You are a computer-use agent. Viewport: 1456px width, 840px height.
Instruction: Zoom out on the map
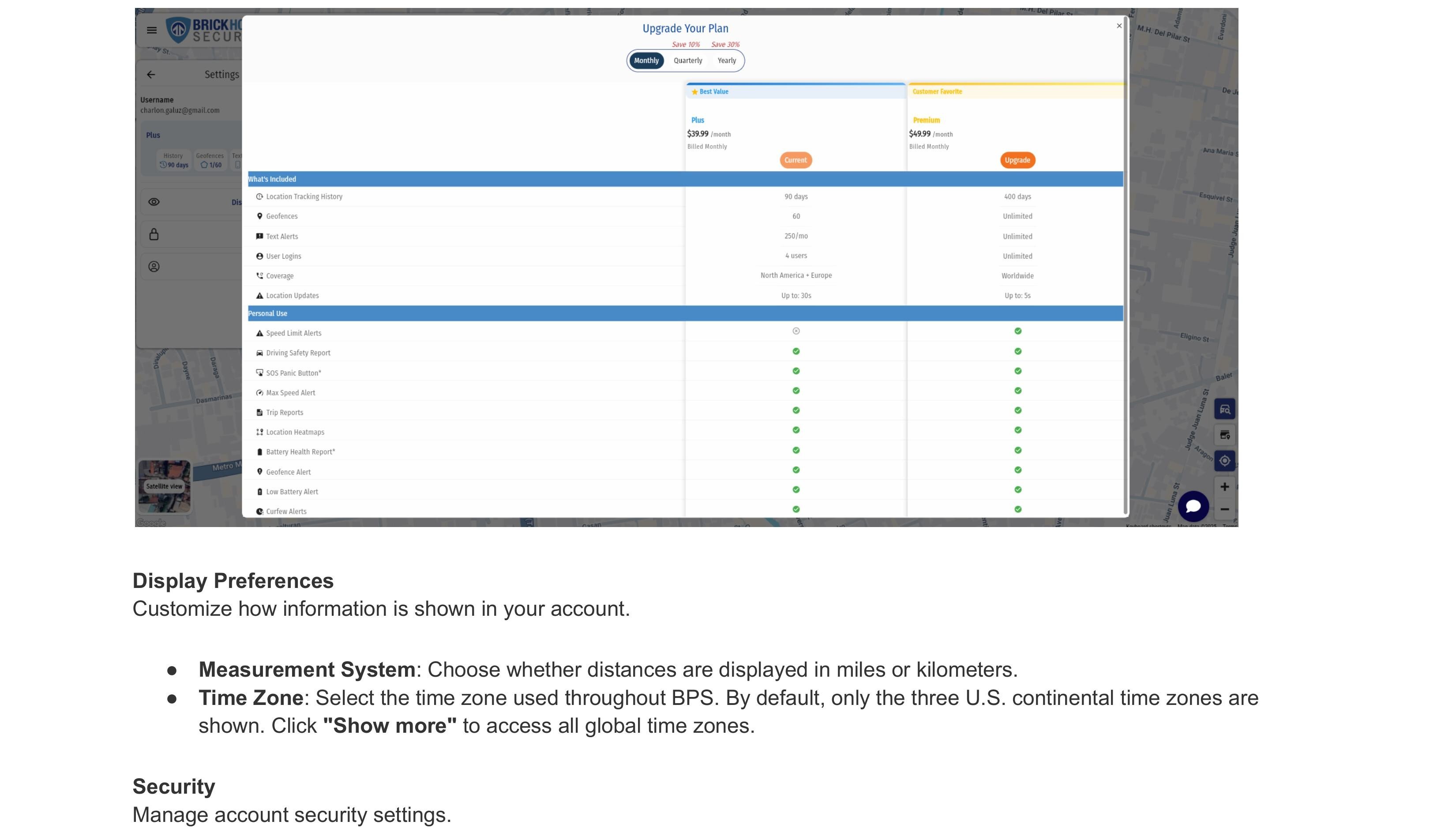[1225, 509]
